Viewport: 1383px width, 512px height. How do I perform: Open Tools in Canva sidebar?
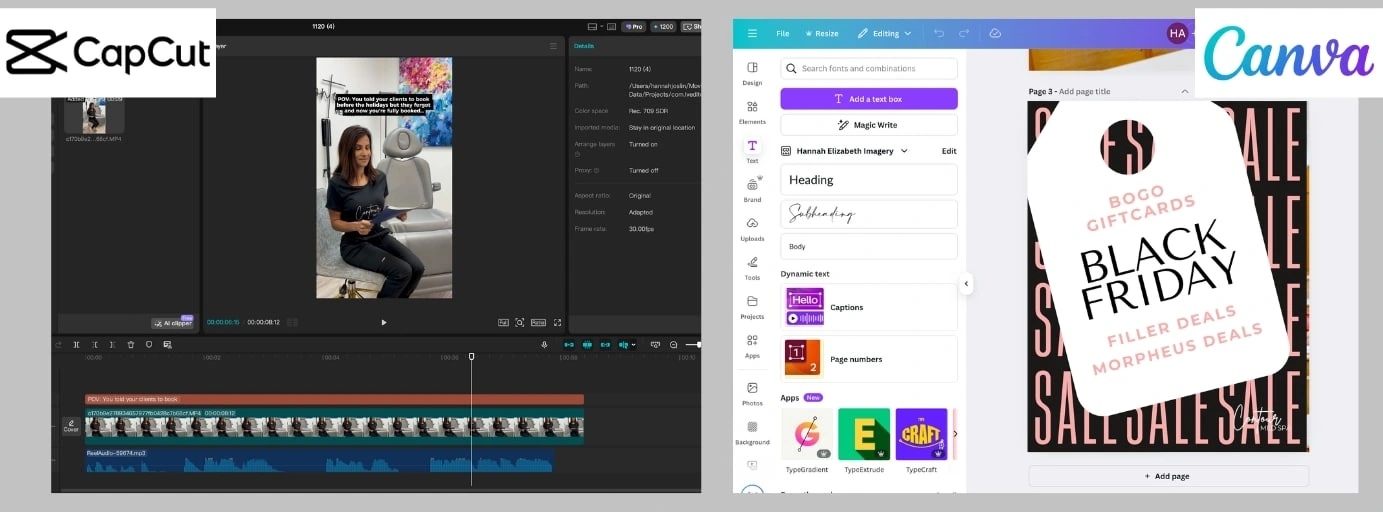(x=752, y=267)
